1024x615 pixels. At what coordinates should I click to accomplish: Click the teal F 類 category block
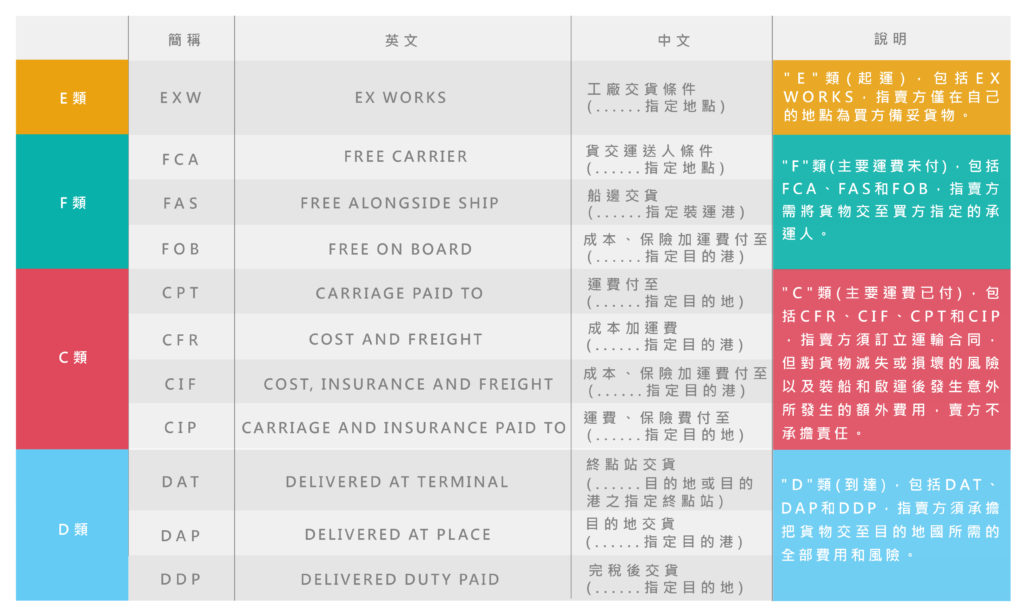(x=72, y=203)
